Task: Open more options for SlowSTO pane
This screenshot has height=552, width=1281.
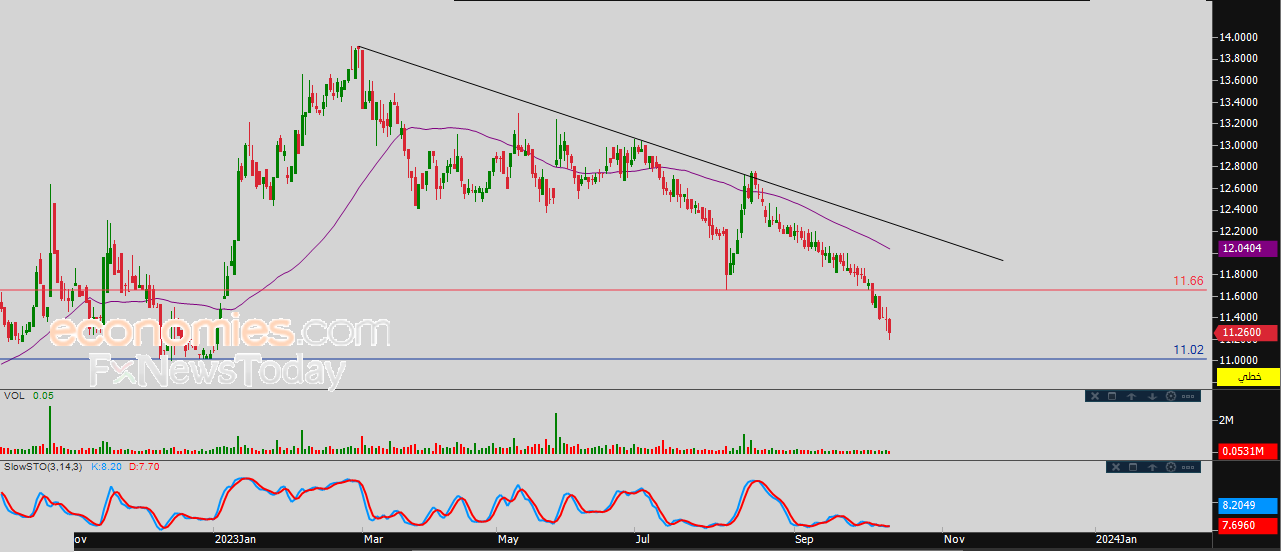Action: coord(1188,467)
